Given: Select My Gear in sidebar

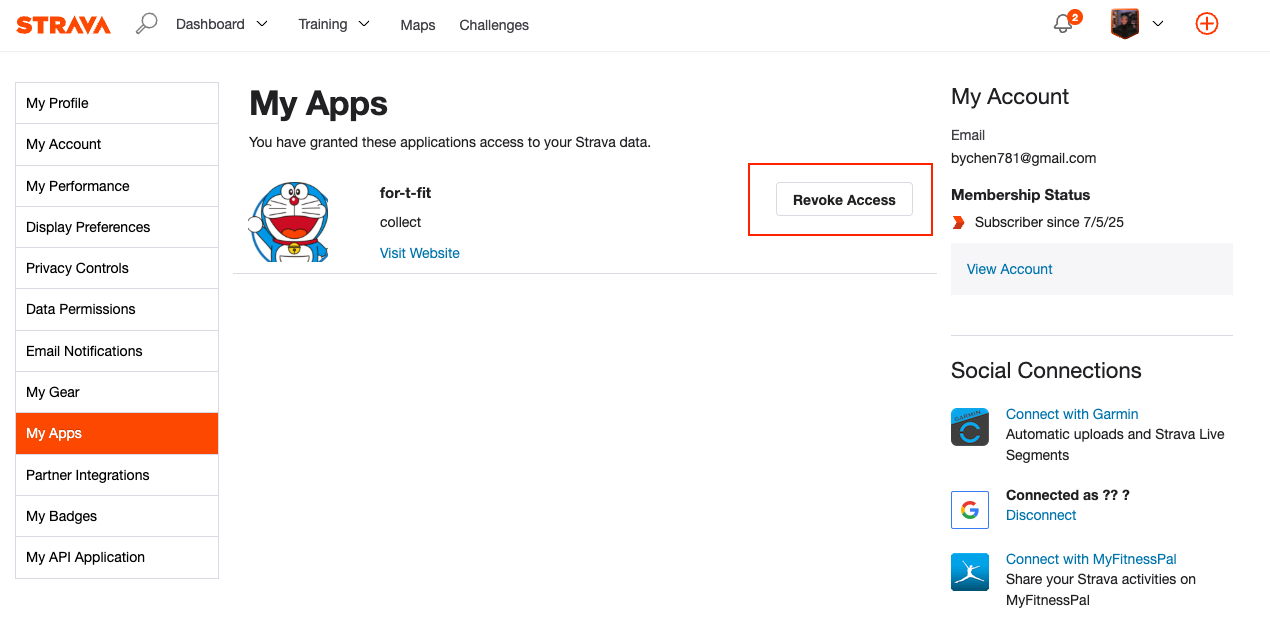Looking at the screenshot, I should click(117, 392).
